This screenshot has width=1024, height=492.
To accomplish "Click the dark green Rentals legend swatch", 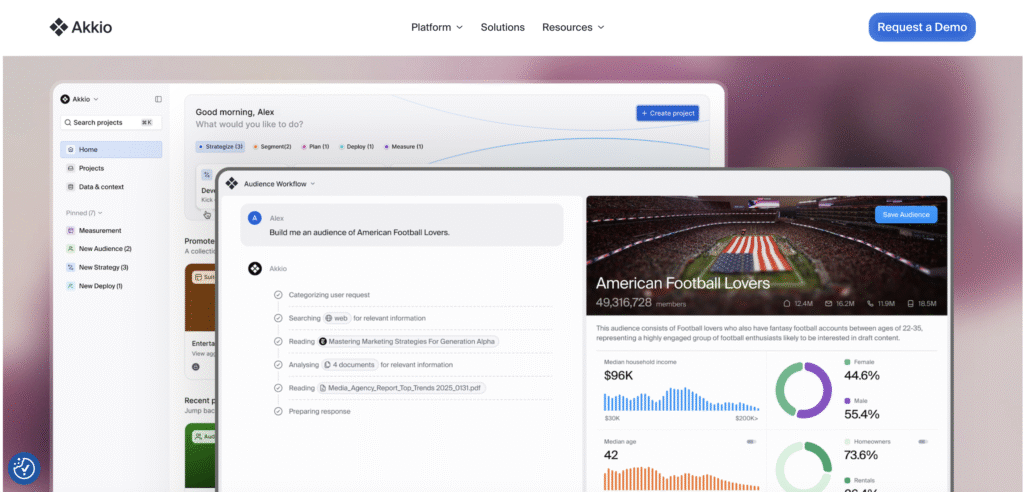I will [848, 480].
